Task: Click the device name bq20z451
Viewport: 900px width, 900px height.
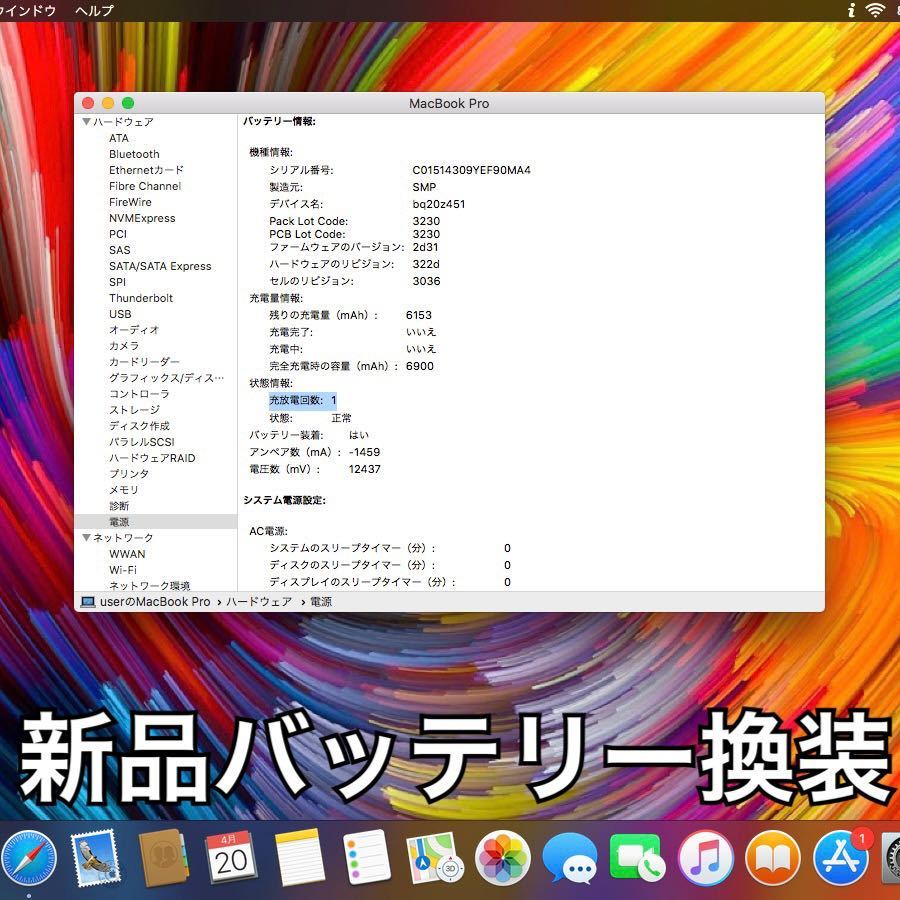Action: coord(439,204)
